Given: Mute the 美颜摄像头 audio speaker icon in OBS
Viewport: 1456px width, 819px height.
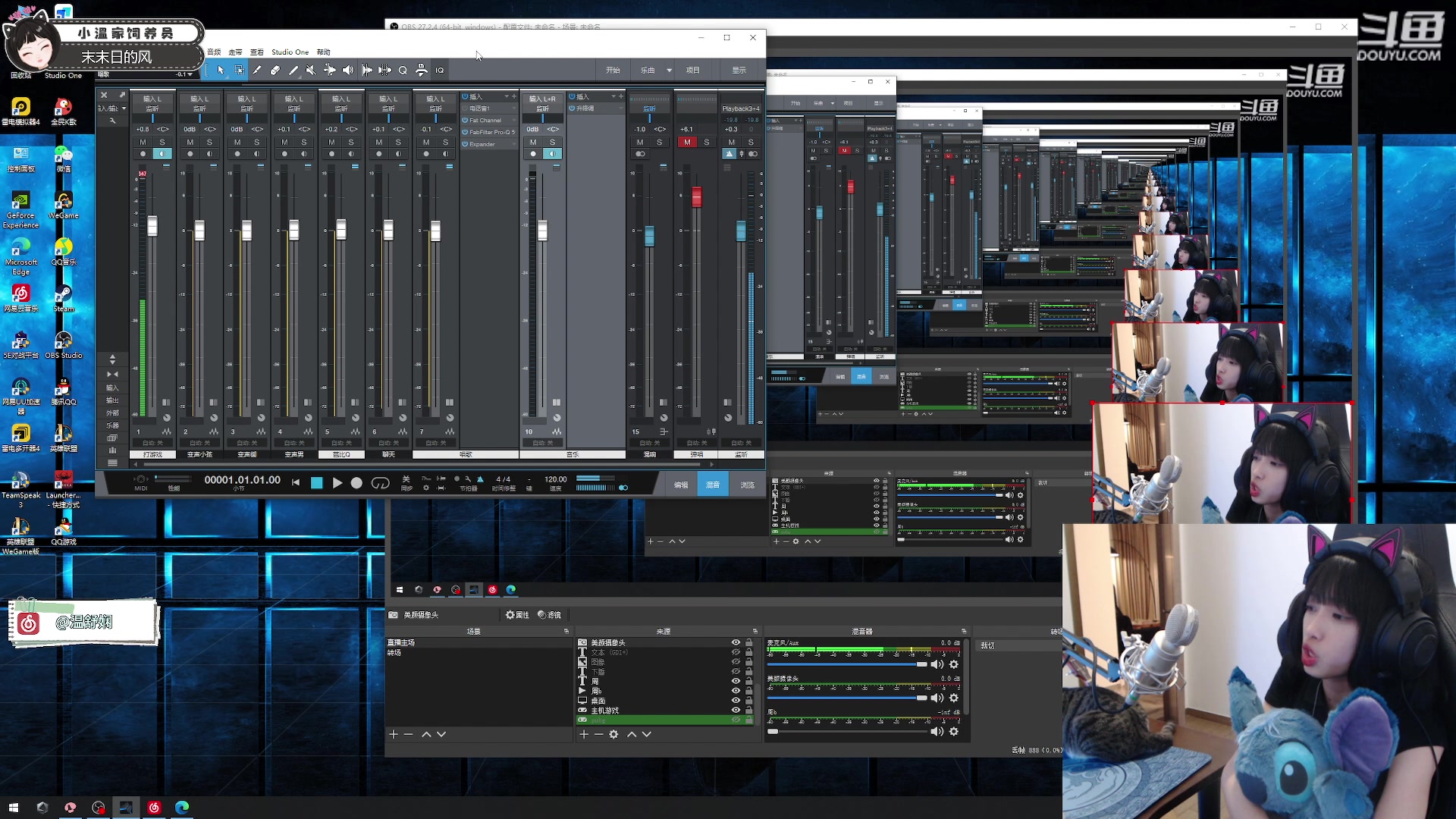Looking at the screenshot, I should click(937, 698).
